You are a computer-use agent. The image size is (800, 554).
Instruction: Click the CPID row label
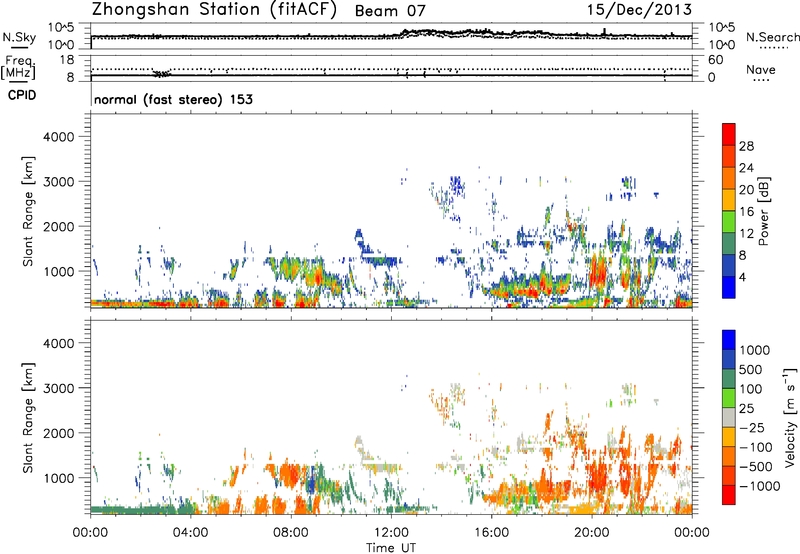pos(22,95)
